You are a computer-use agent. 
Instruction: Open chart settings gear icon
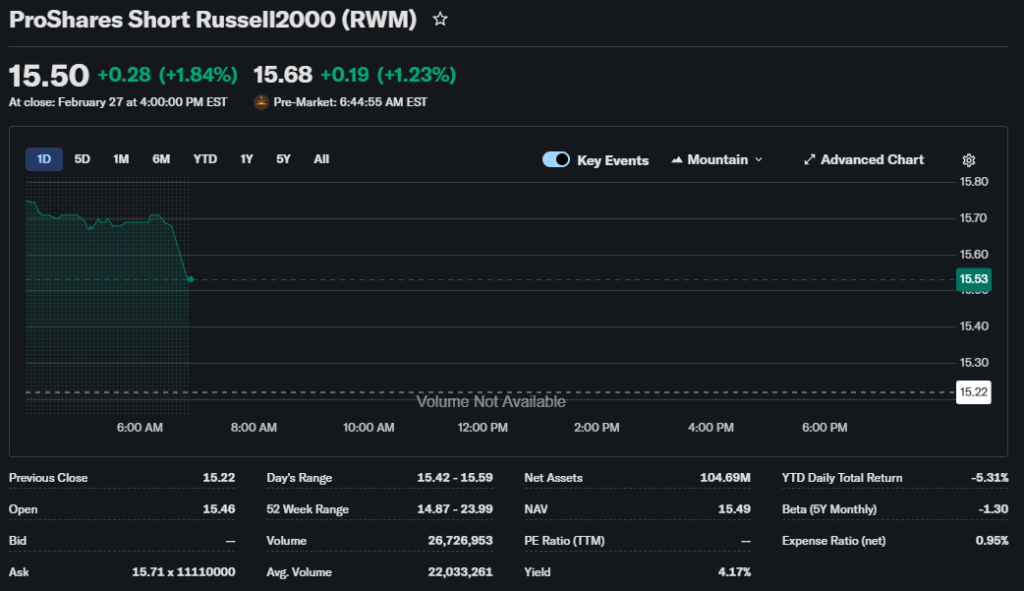tap(968, 160)
